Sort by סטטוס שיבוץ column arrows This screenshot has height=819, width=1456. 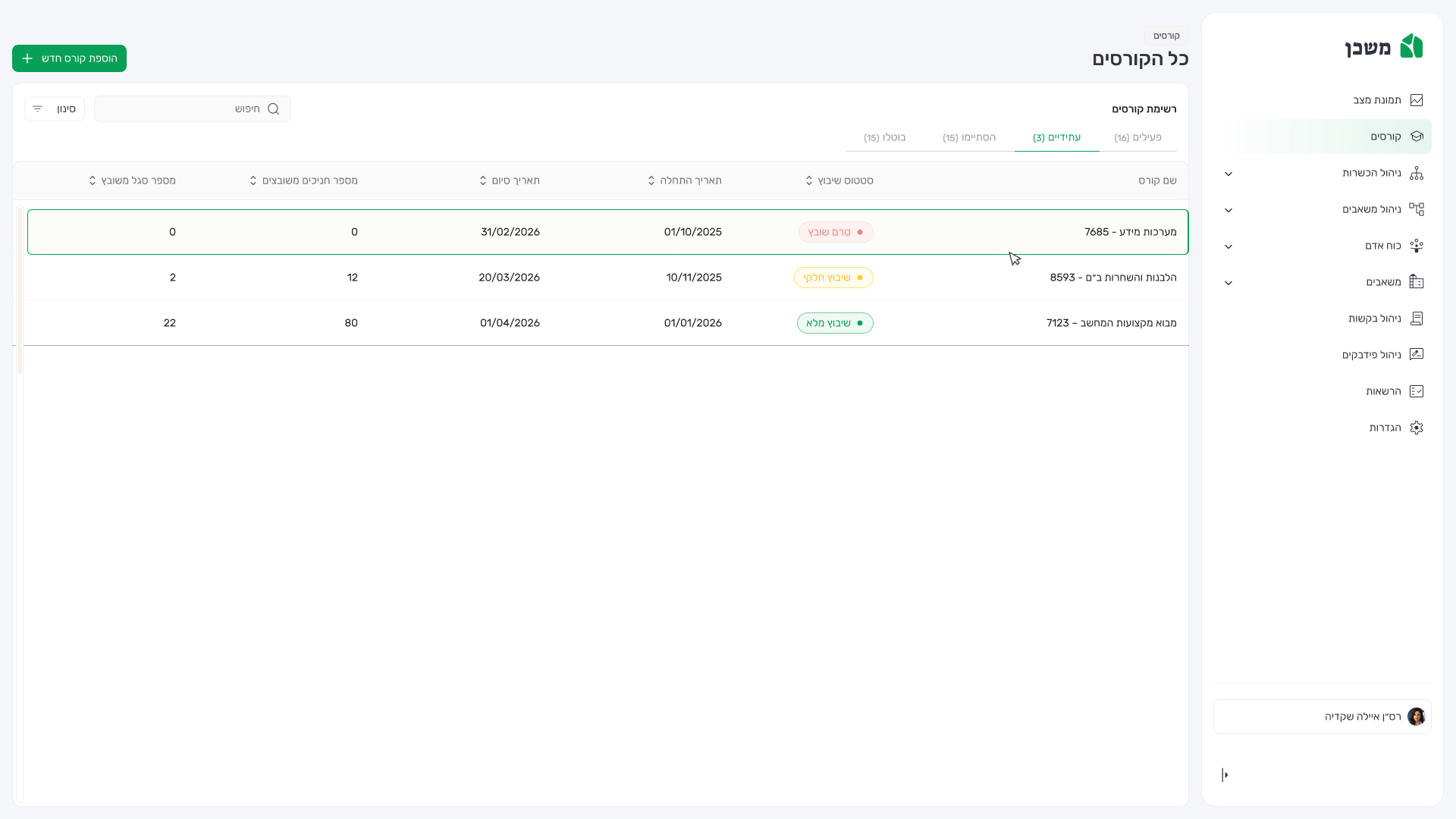[x=809, y=180]
